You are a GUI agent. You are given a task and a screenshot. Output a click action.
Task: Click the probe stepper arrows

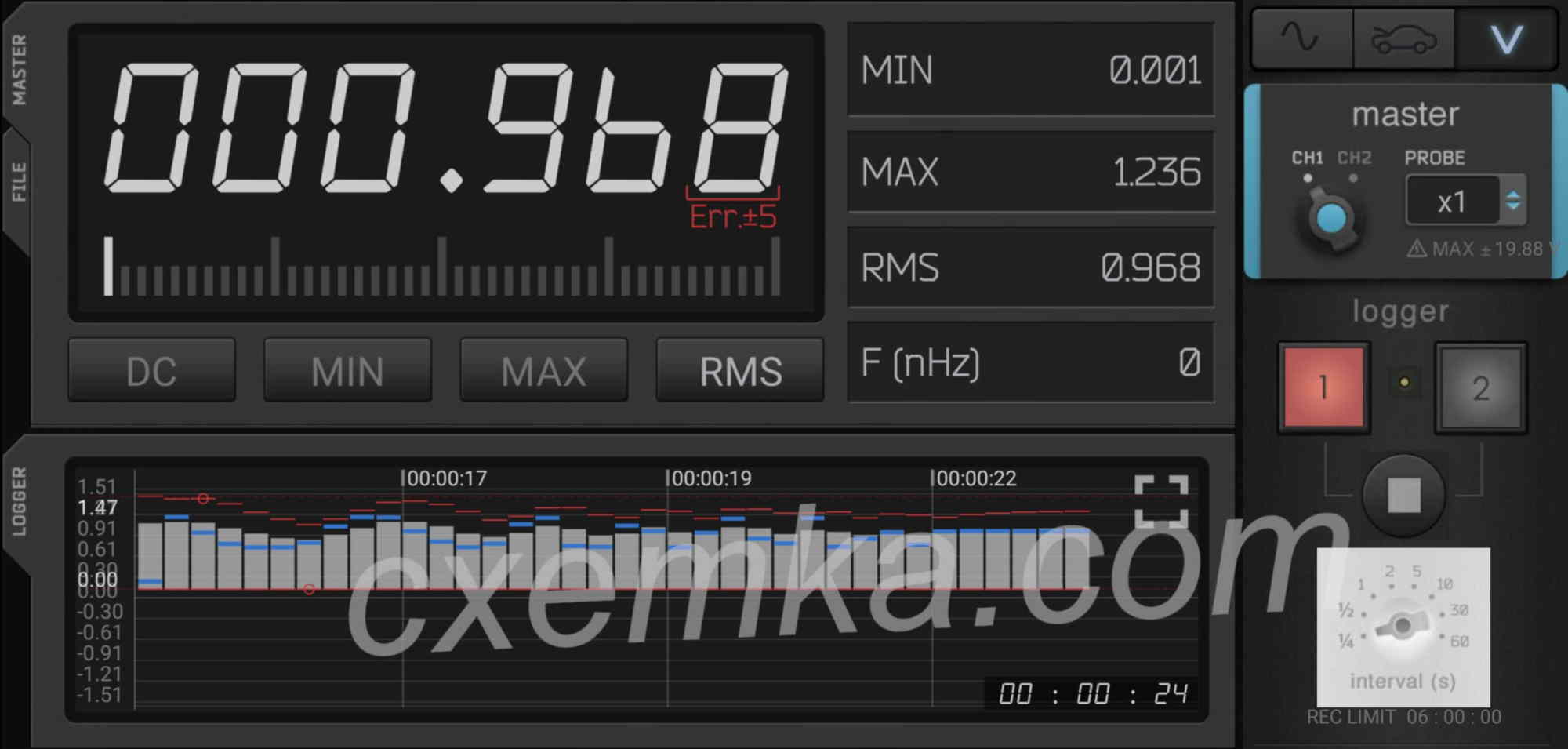click(x=1513, y=201)
